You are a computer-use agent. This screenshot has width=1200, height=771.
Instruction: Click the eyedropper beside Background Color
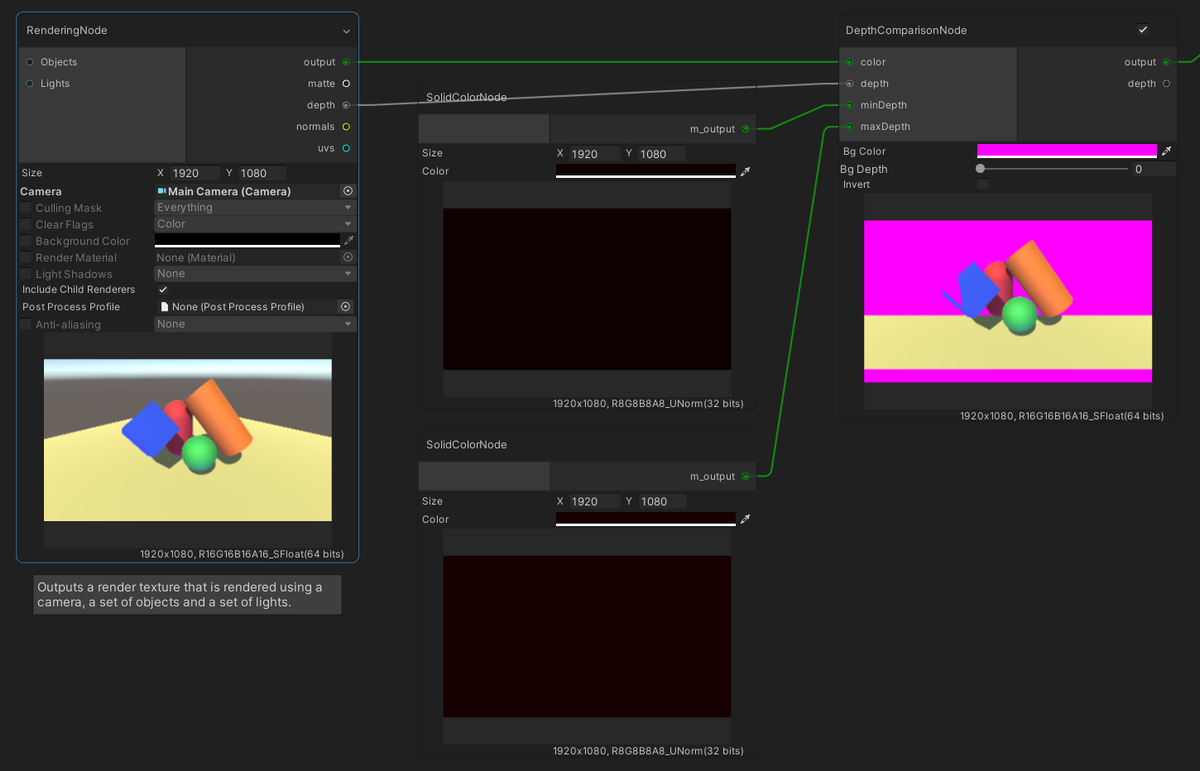click(x=348, y=241)
